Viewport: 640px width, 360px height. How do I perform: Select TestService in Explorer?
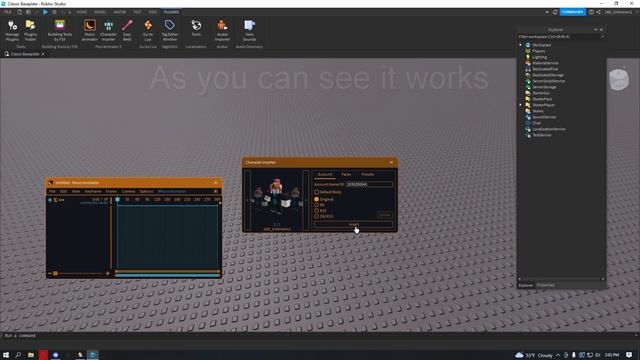pyautogui.click(x=542, y=135)
